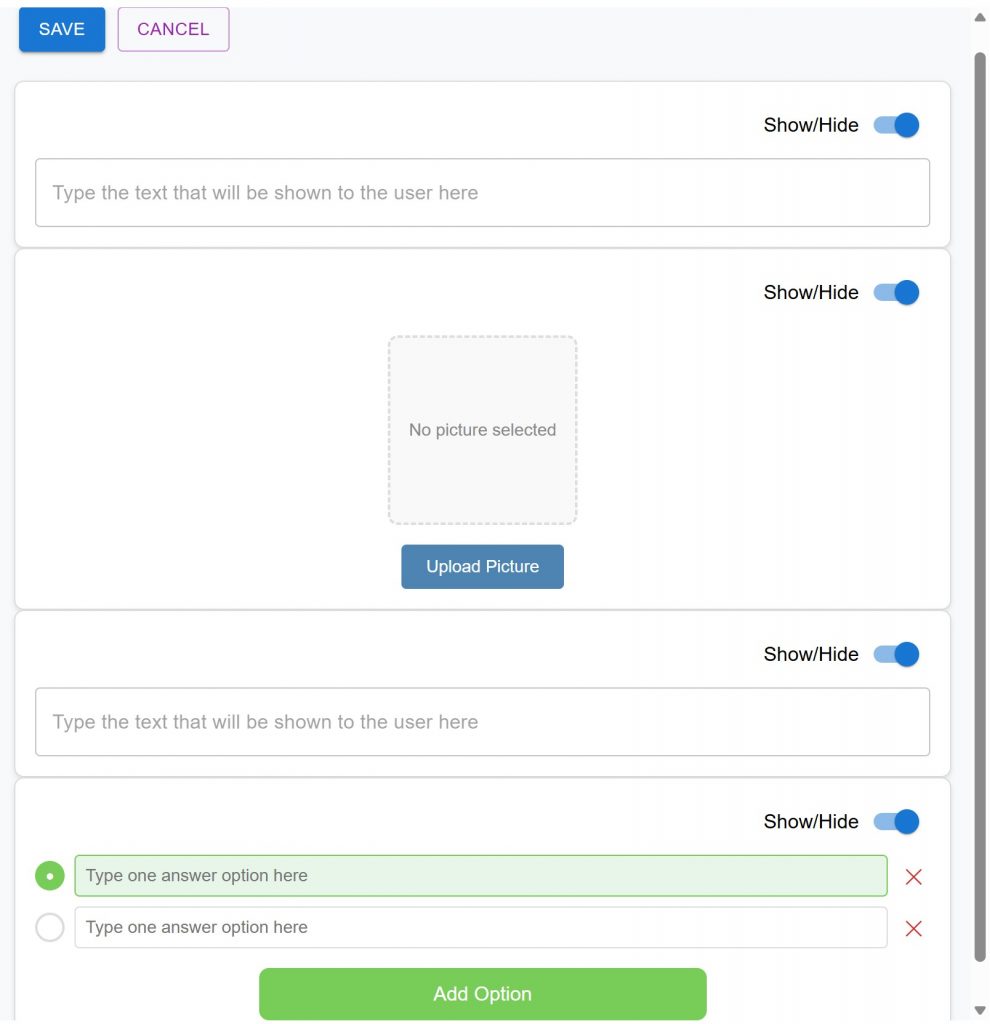The height and width of the screenshot is (1024, 990).
Task: Switch off Show/Hide on the picture card
Action: [896, 292]
